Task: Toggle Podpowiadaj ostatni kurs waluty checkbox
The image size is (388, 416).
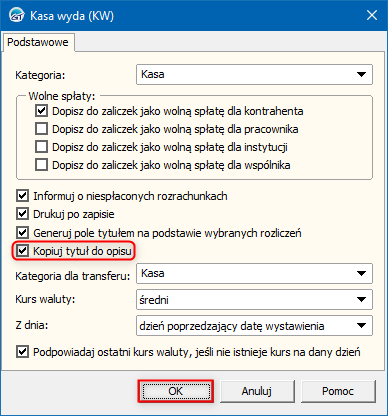Action: (22, 352)
